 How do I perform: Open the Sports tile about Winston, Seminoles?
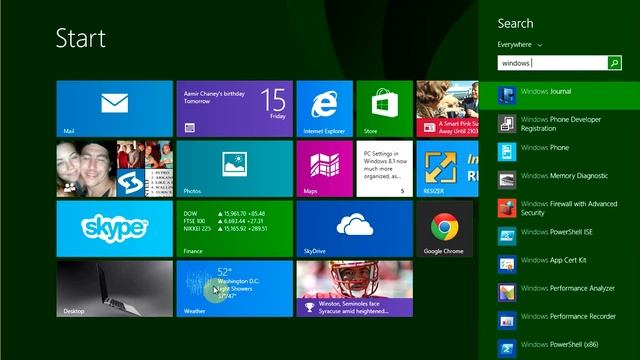click(355, 289)
